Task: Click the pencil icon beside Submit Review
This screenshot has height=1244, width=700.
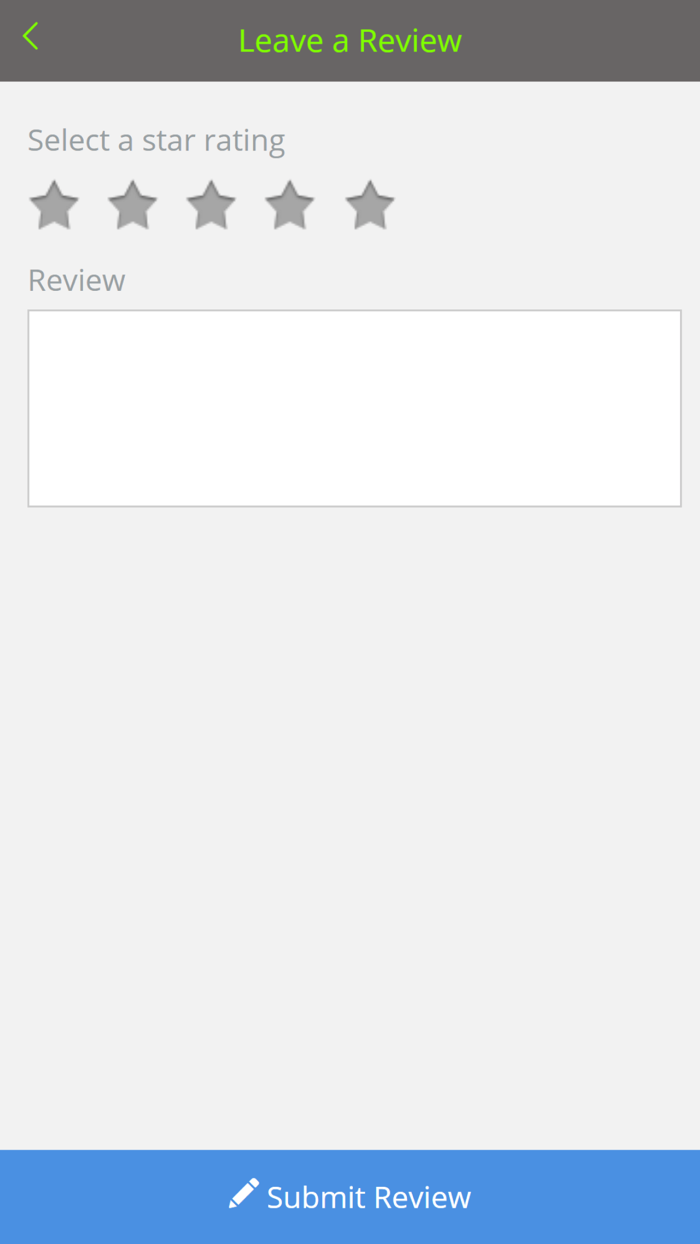Action: point(243,1194)
